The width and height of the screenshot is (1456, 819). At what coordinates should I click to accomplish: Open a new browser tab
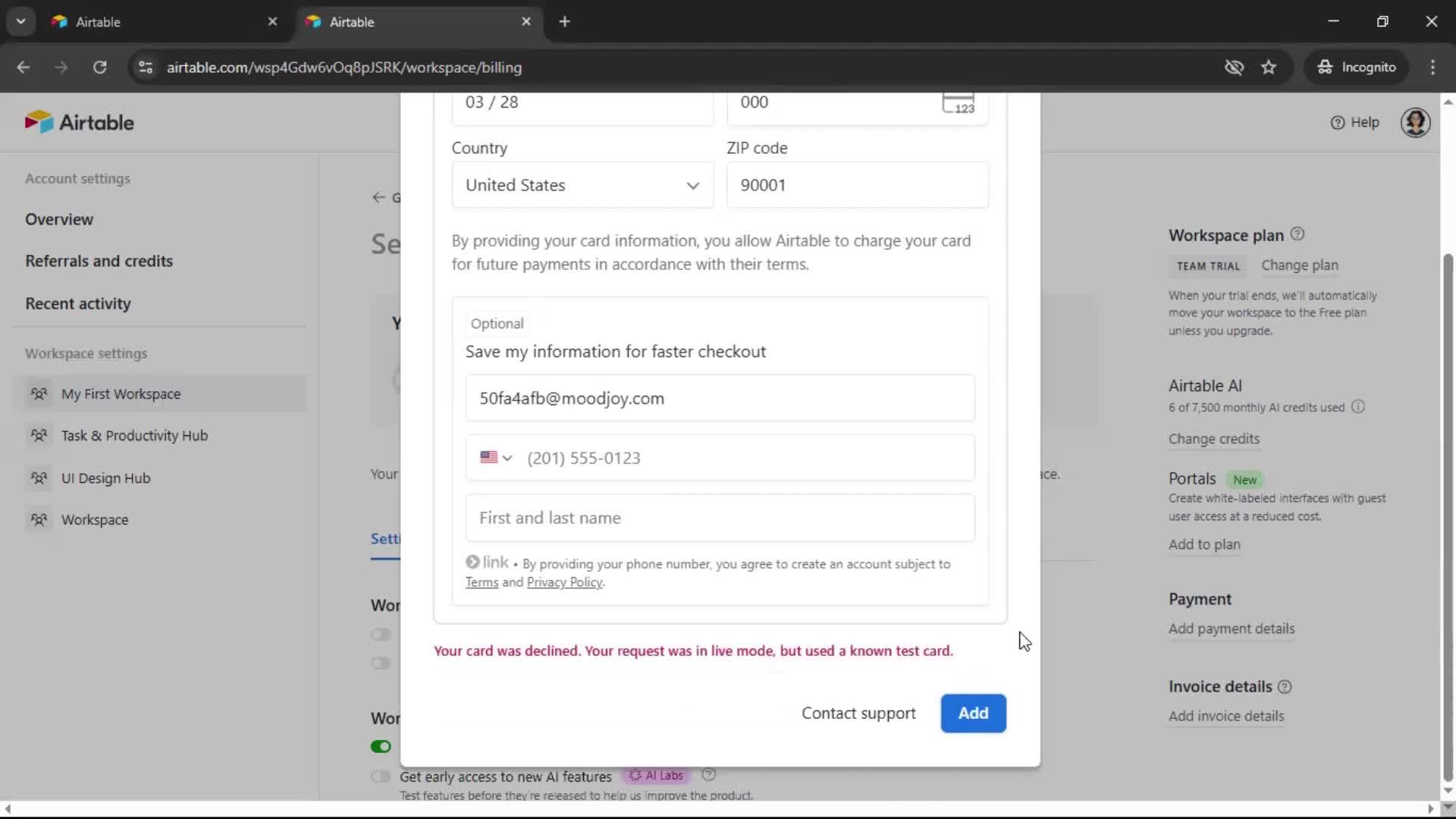point(564,22)
